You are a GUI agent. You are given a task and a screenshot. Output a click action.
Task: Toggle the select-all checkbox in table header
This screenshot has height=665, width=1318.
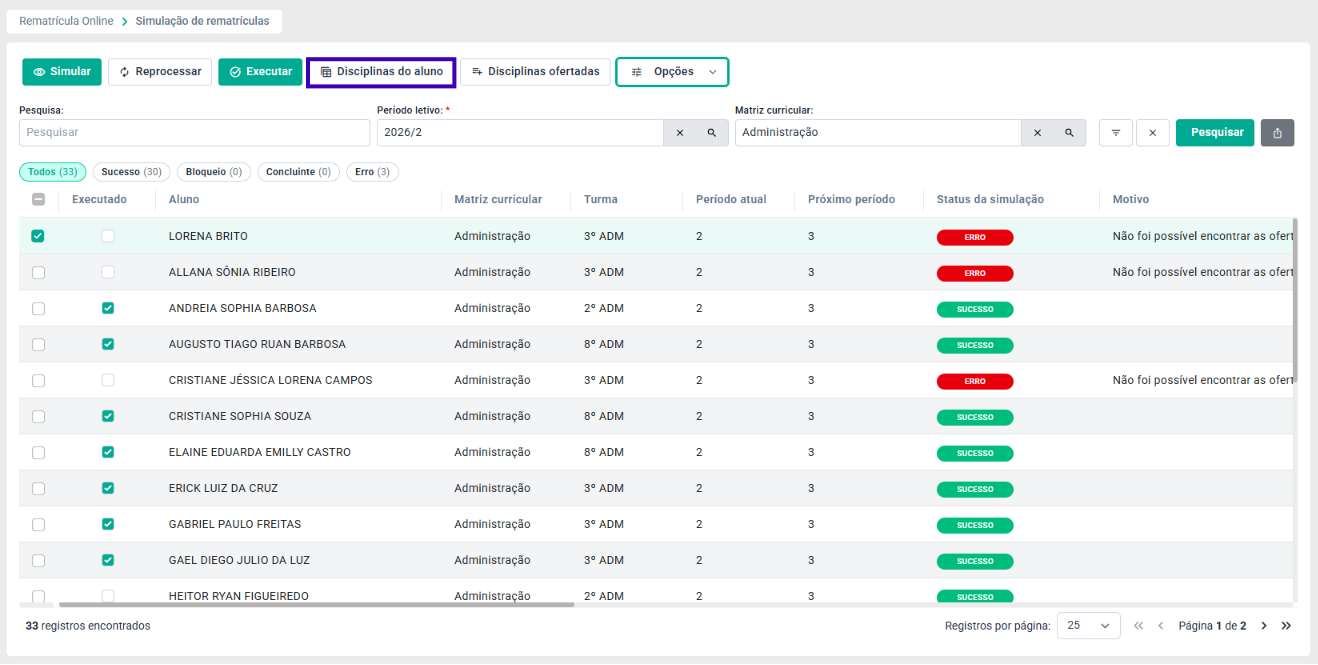38,199
